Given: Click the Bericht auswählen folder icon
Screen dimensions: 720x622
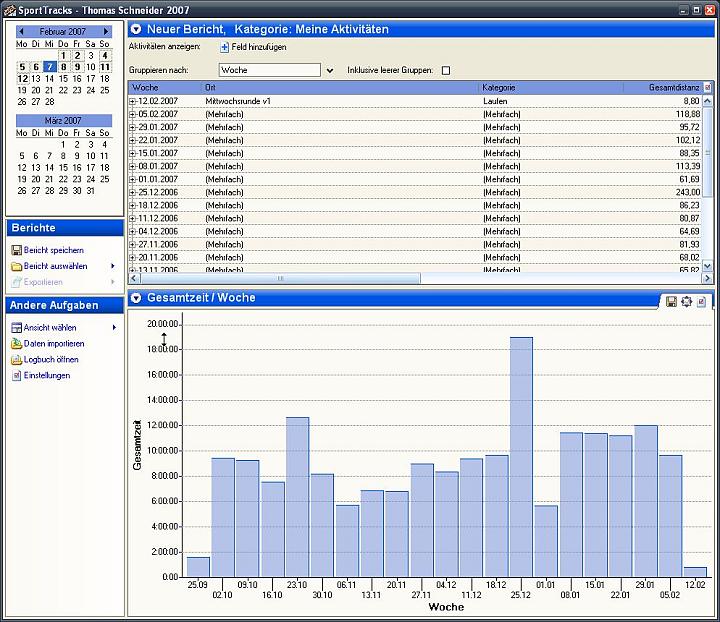Looking at the screenshot, I should [17, 266].
